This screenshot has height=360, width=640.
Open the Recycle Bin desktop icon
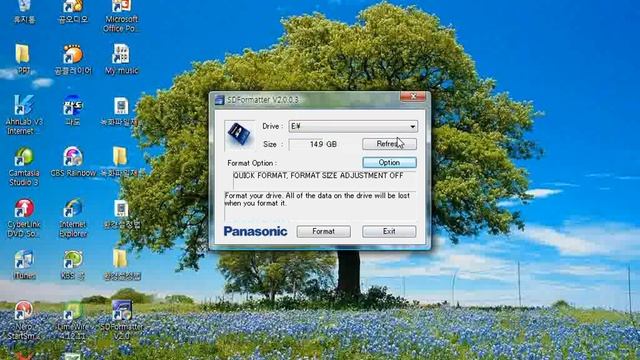click(24, 11)
